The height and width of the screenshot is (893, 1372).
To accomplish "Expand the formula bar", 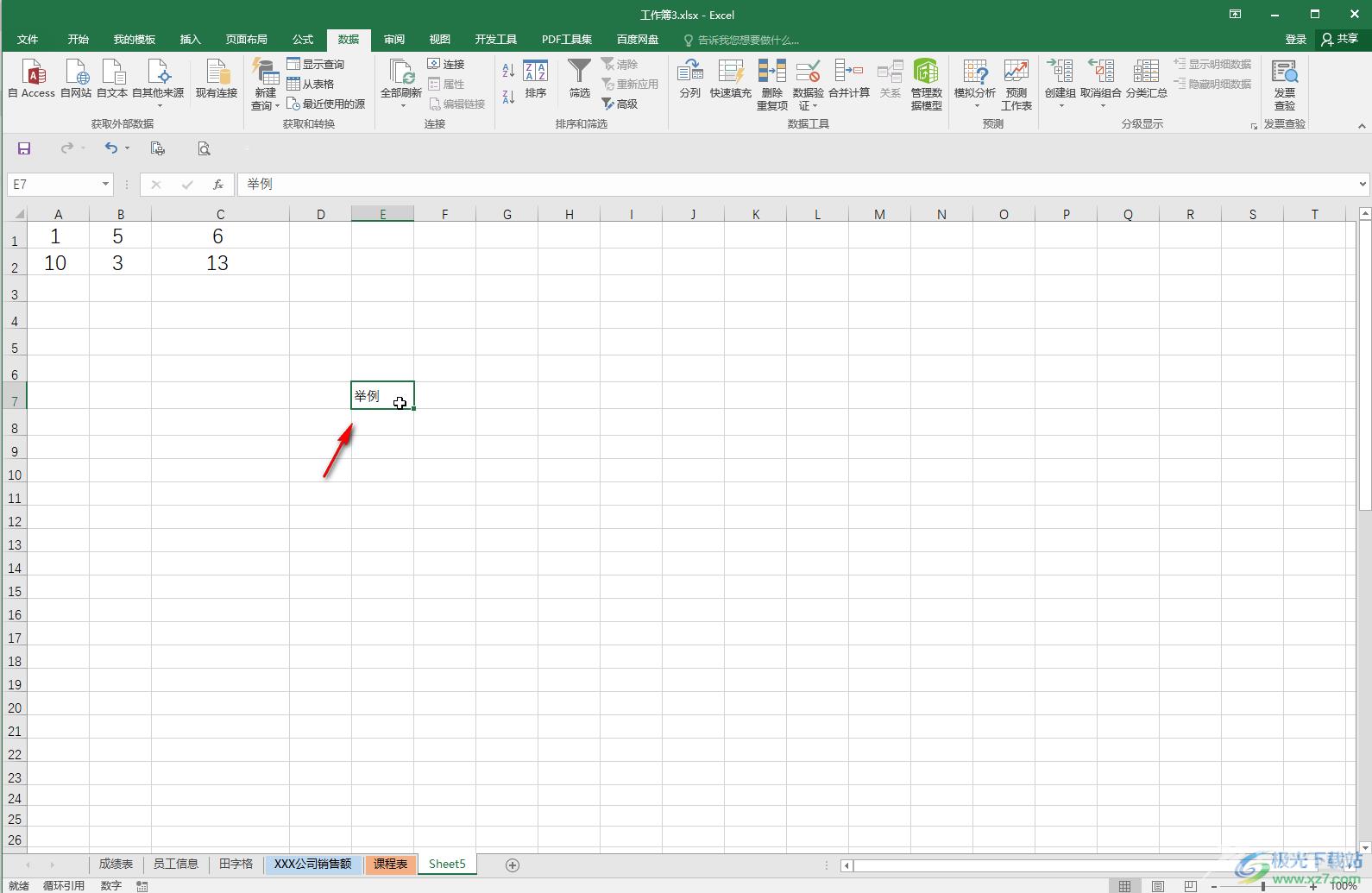I will coord(1363,184).
